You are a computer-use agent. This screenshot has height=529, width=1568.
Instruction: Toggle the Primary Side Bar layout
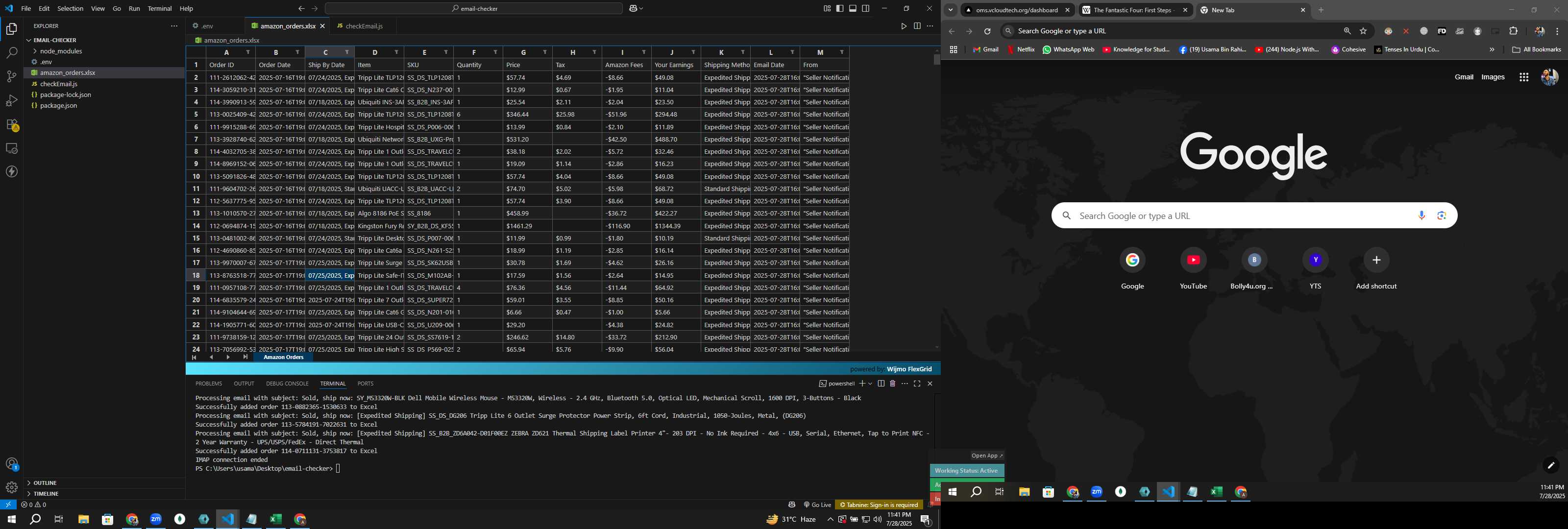tap(840, 8)
